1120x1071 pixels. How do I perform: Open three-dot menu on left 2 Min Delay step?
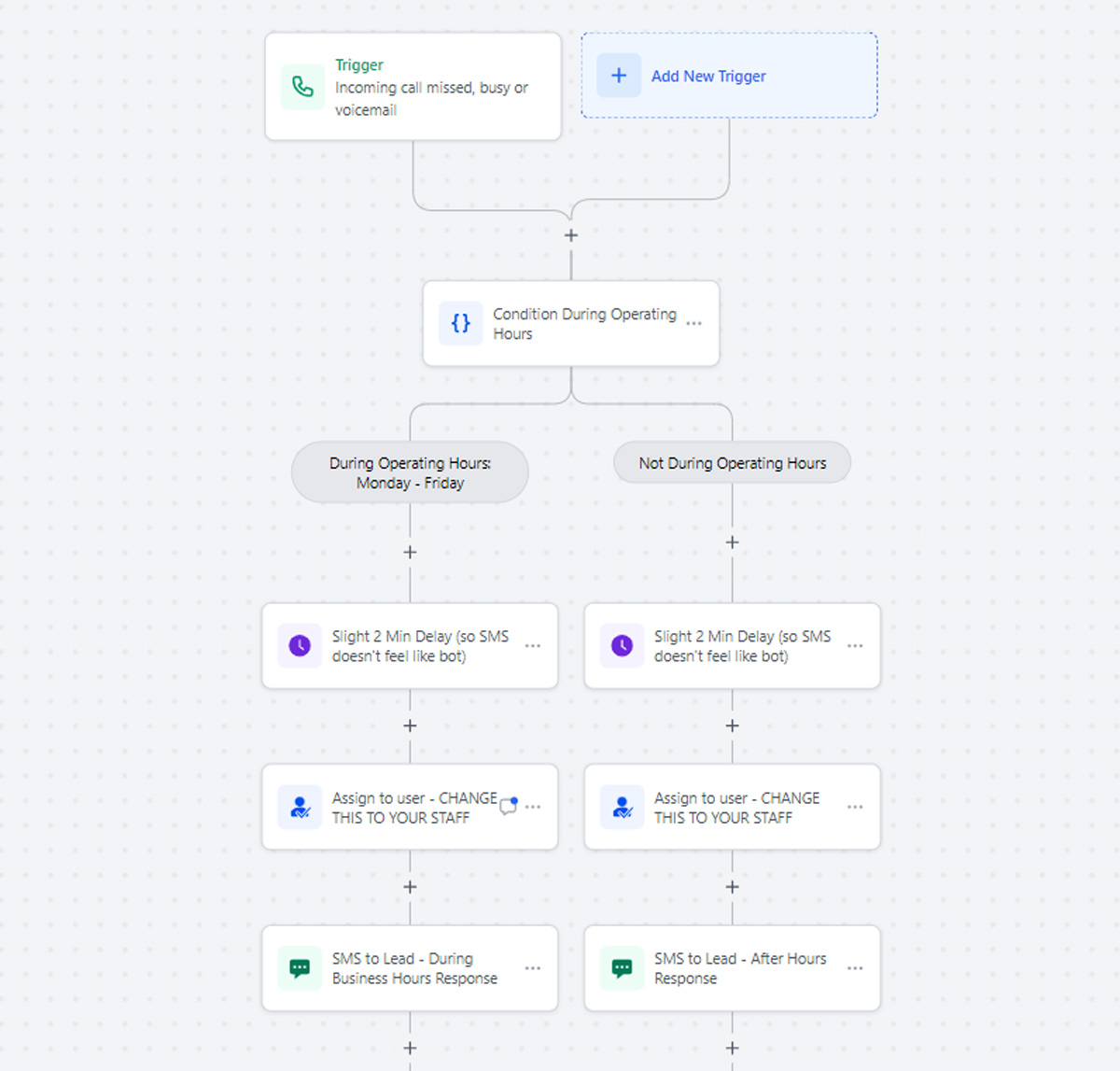click(x=533, y=645)
